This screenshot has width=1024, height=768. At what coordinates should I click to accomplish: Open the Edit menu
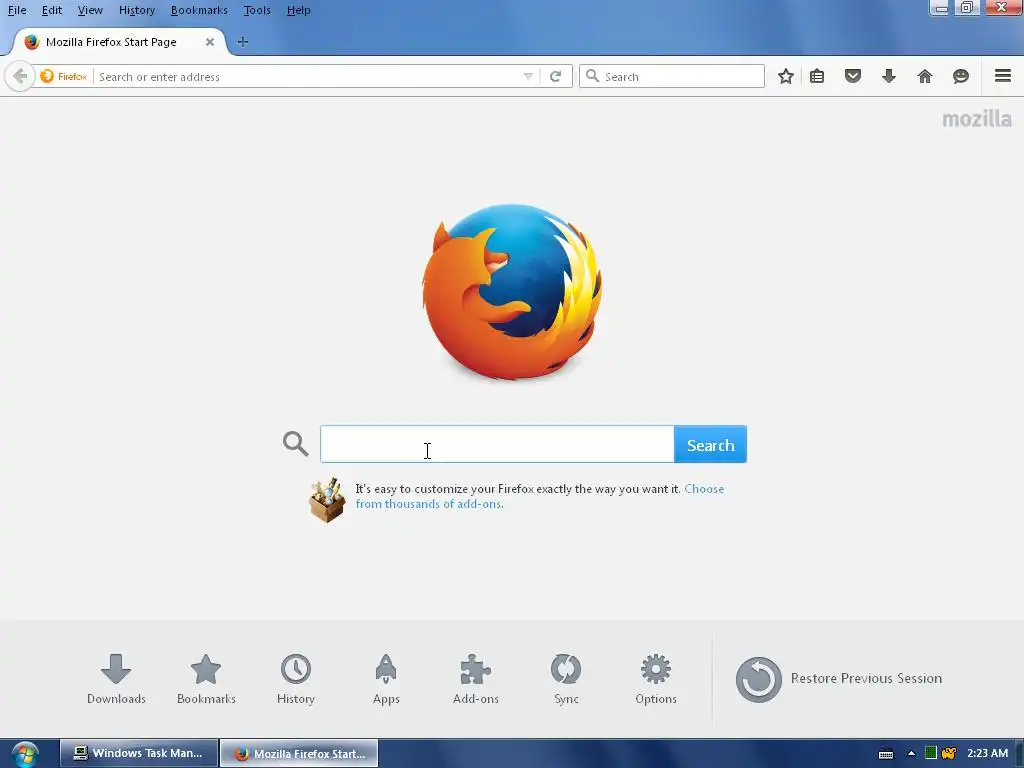point(52,10)
